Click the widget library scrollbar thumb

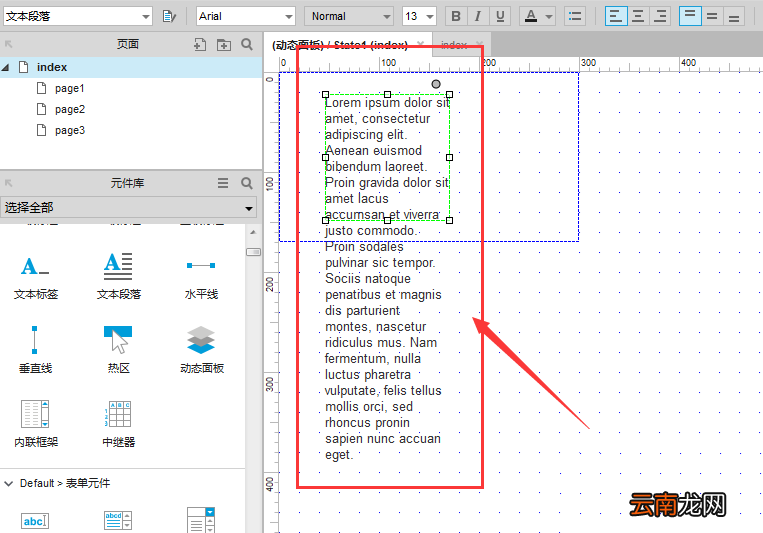[x=253, y=252]
